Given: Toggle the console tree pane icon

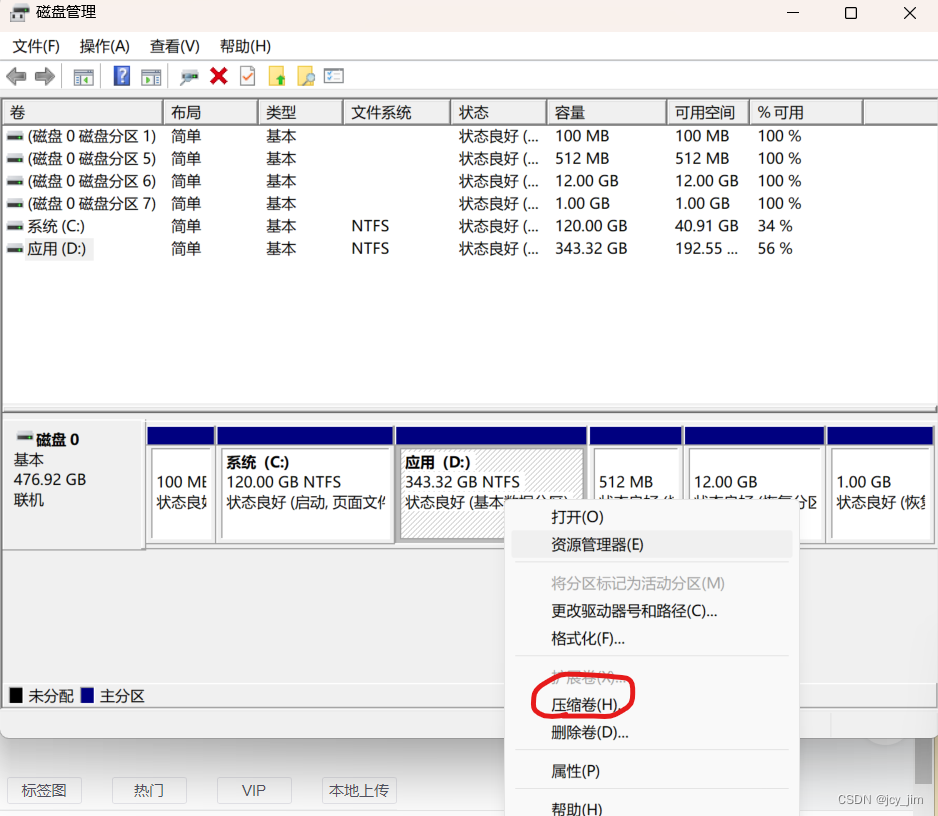Looking at the screenshot, I should (x=83, y=77).
